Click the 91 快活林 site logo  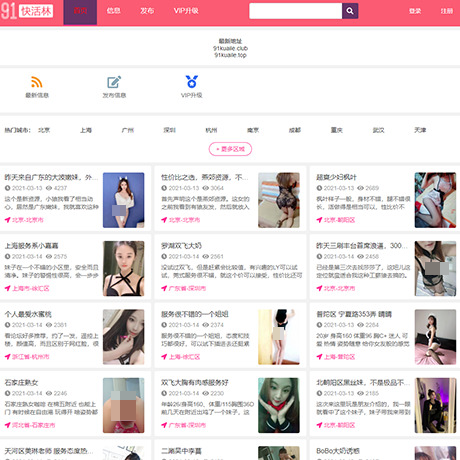[x=27, y=11]
